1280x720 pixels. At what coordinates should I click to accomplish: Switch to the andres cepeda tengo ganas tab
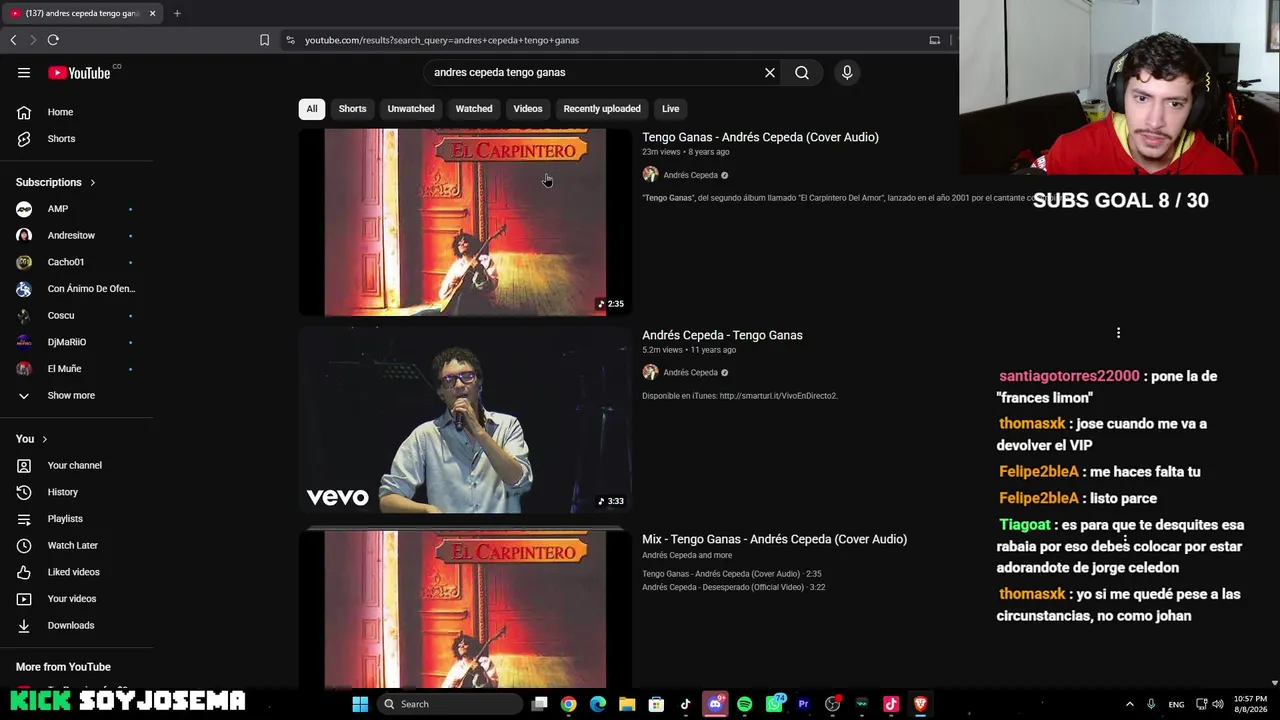coord(82,13)
